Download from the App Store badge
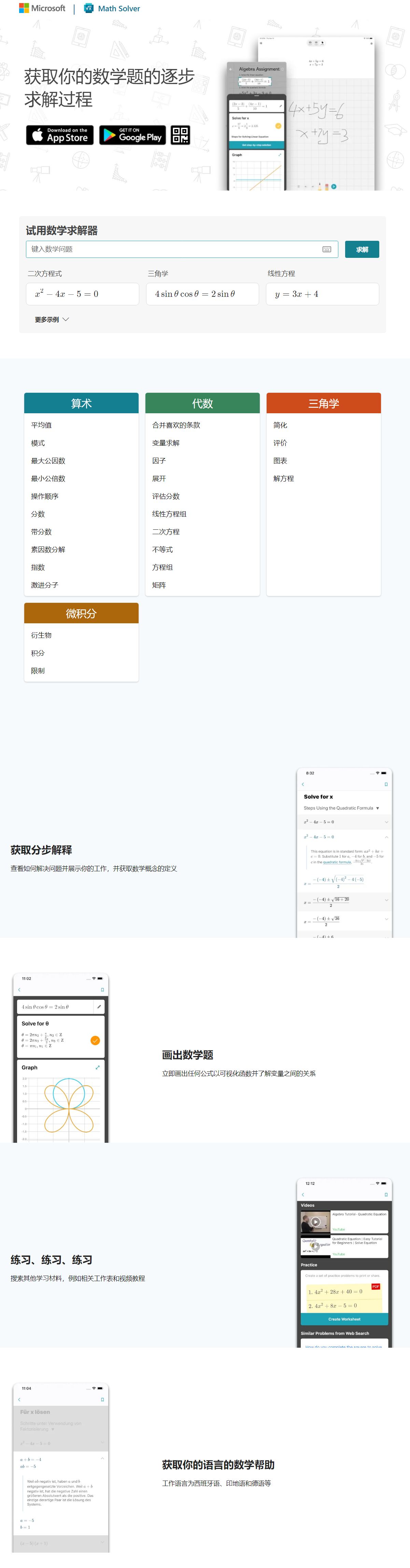This screenshot has width=410, height=1568. 60,135
